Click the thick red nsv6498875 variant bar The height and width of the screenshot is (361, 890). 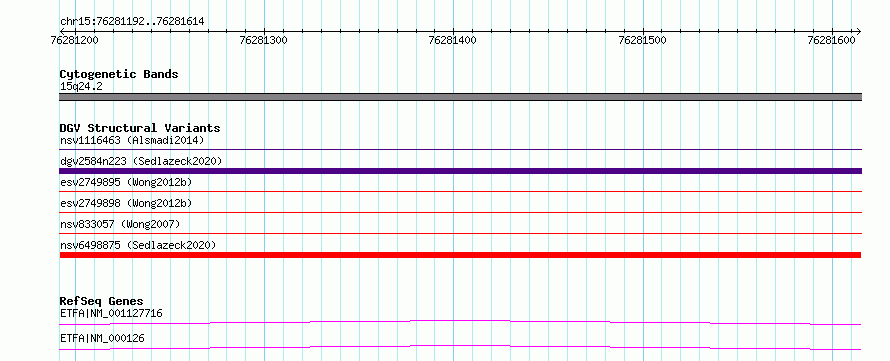(461, 255)
